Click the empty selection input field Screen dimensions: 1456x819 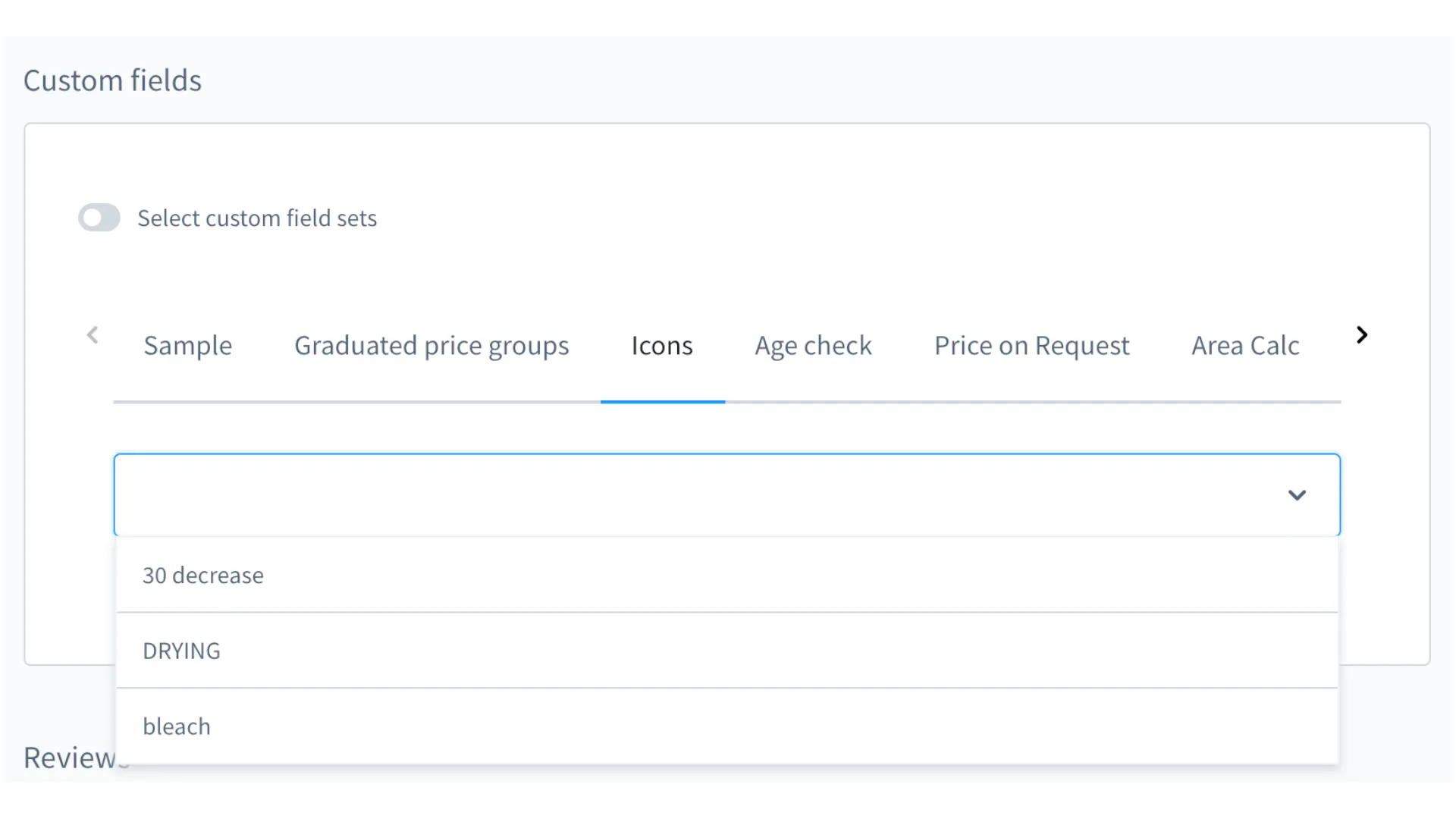click(607, 494)
